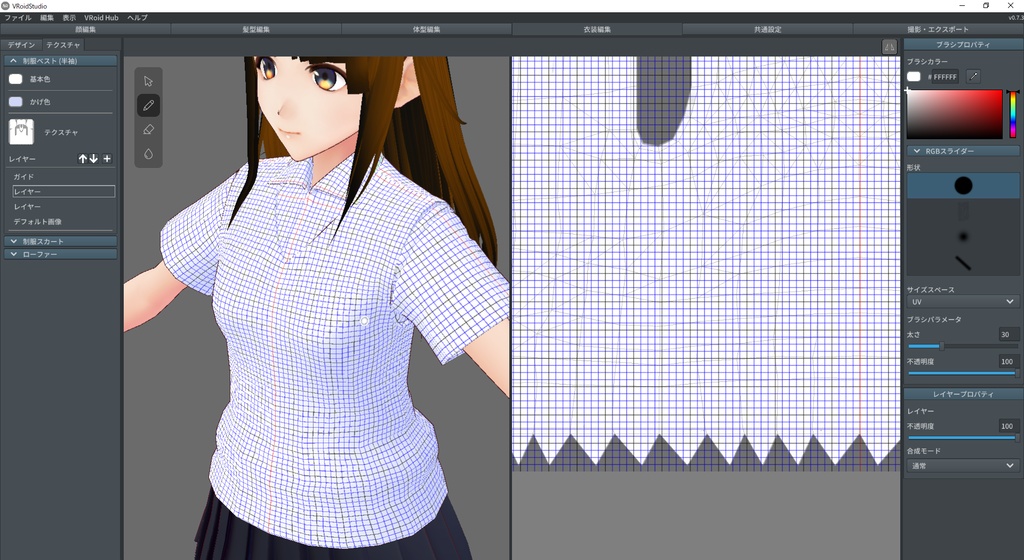Switch to the 衣装編集 tab
The image size is (1024, 560).
[x=597, y=29]
